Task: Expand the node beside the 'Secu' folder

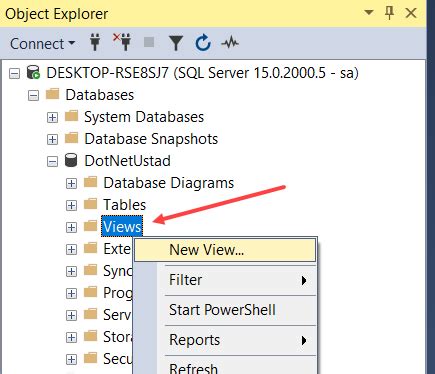Action: point(71,359)
